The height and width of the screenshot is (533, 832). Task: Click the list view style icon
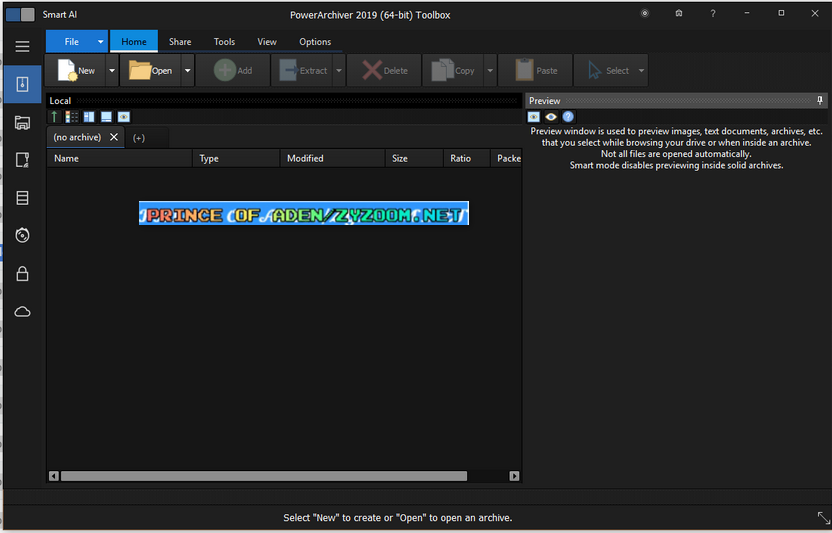(x=72, y=117)
